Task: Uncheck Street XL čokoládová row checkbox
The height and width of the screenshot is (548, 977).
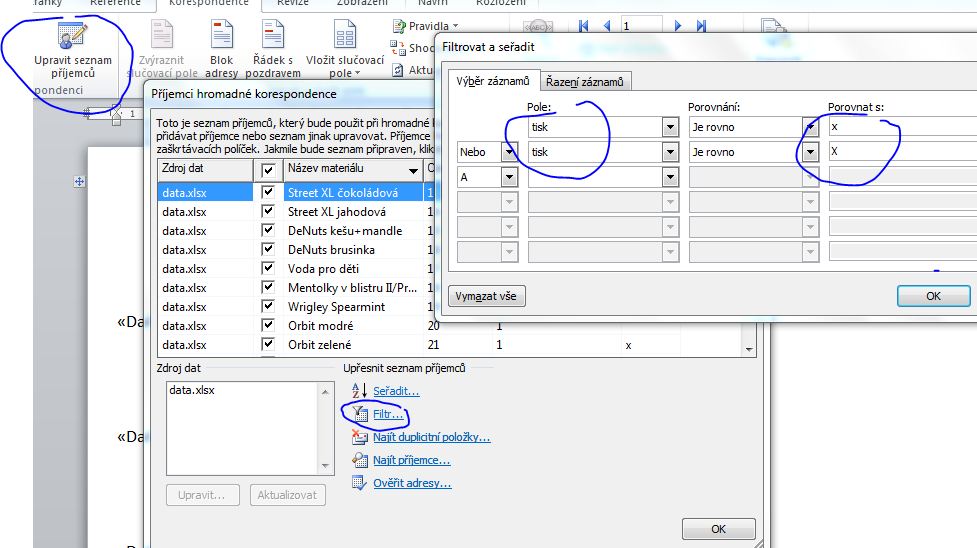Action: 267,193
